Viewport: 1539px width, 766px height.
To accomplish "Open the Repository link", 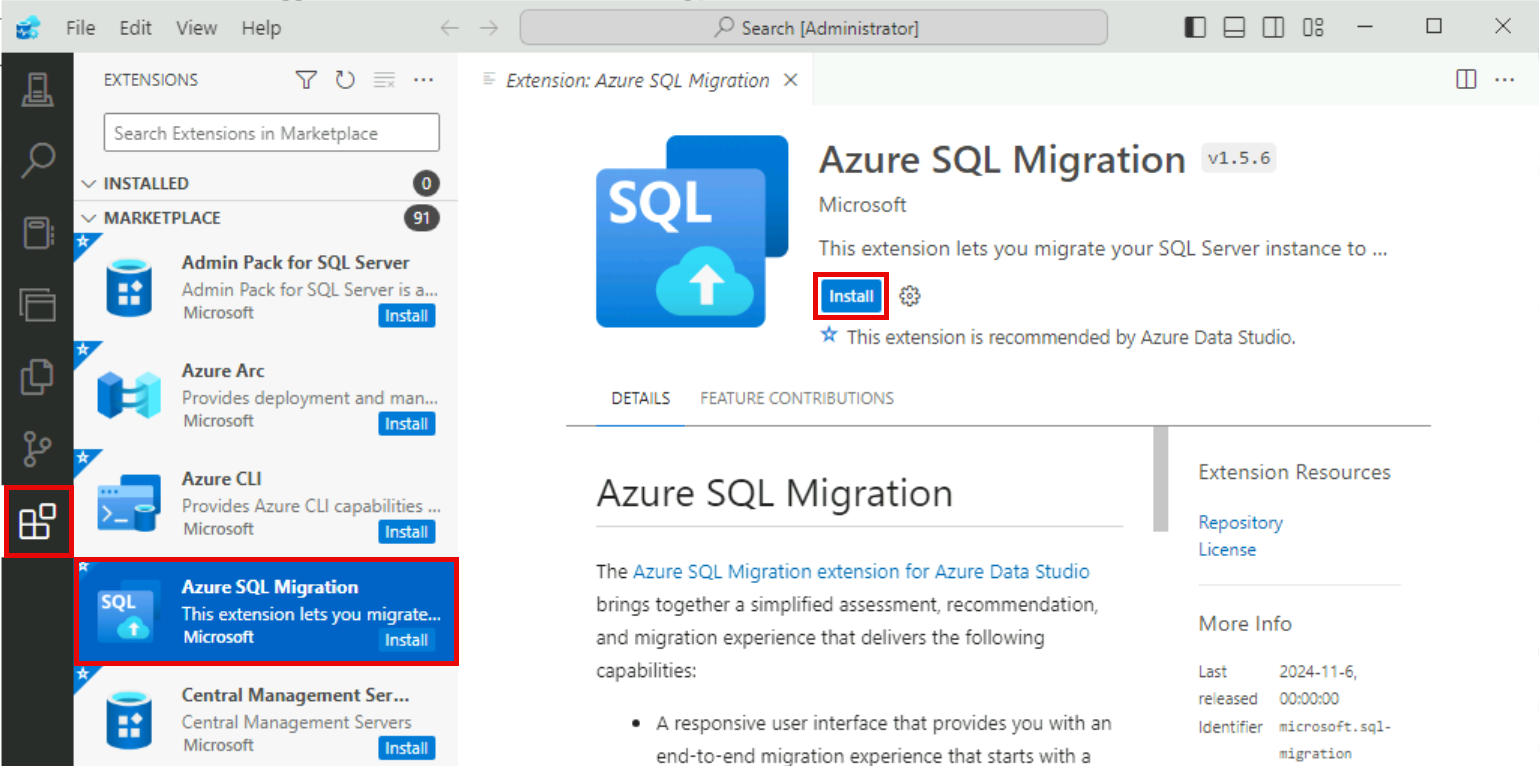I will tap(1240, 522).
